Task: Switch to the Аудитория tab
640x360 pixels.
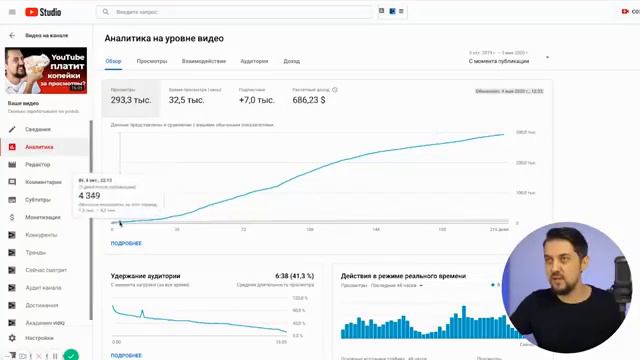Action: click(254, 61)
